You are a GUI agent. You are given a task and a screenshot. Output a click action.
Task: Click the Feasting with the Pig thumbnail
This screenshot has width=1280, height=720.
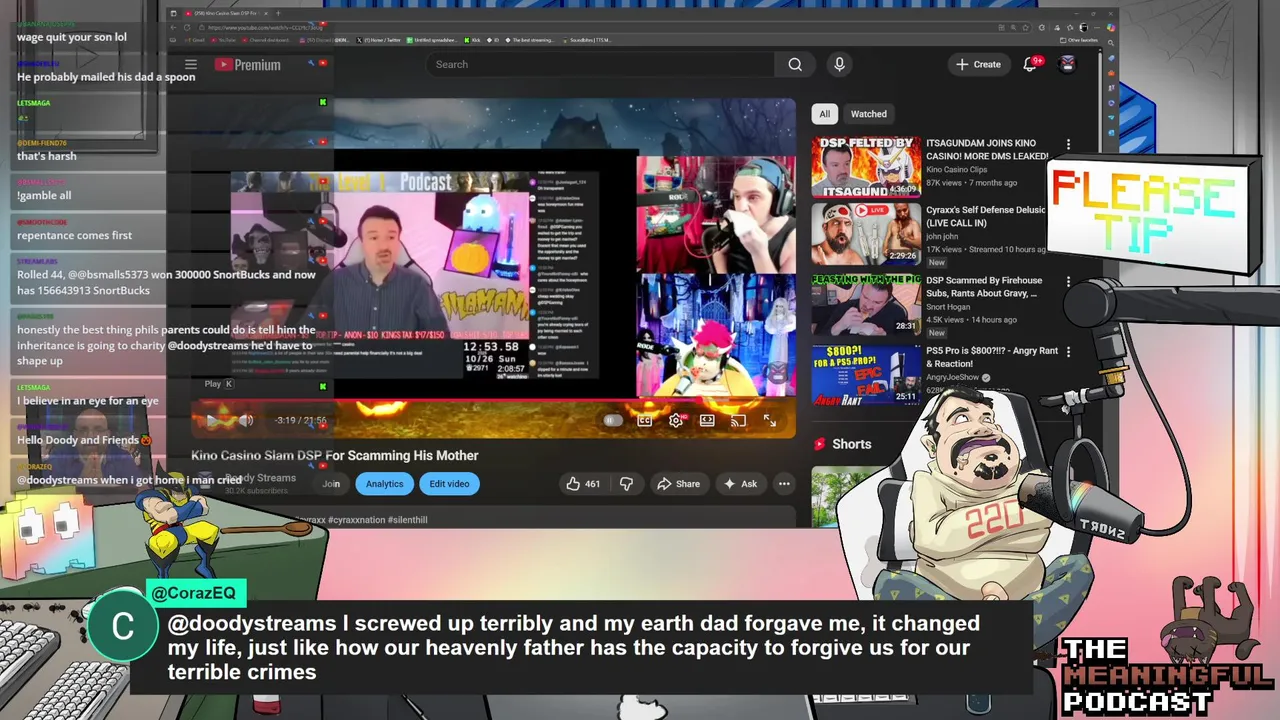pyautogui.click(x=866, y=304)
